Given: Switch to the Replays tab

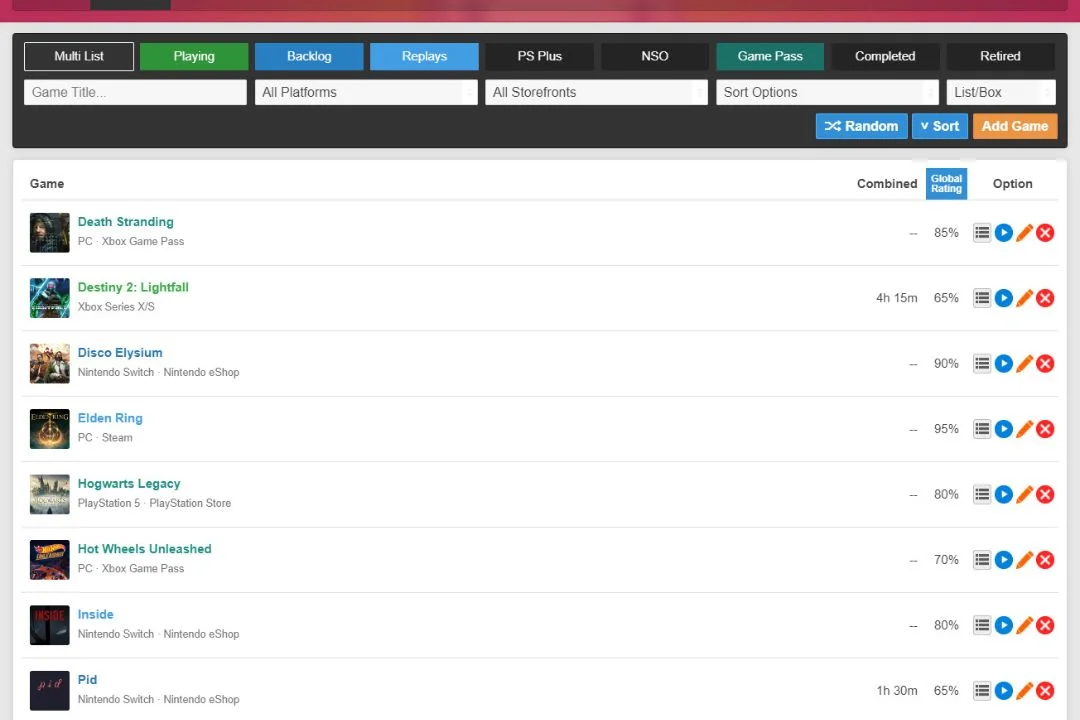Looking at the screenshot, I should (424, 56).
